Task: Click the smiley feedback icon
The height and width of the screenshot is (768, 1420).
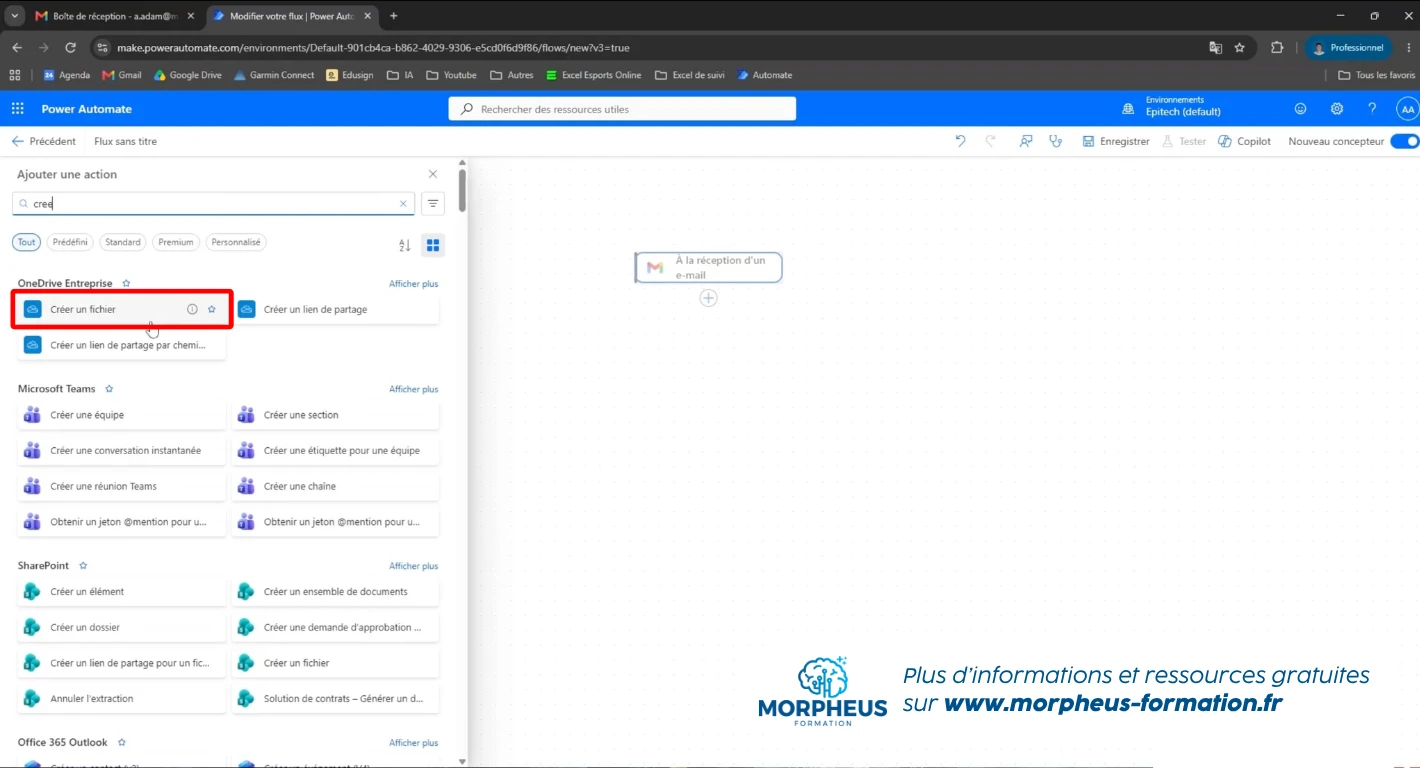Action: (1300, 108)
